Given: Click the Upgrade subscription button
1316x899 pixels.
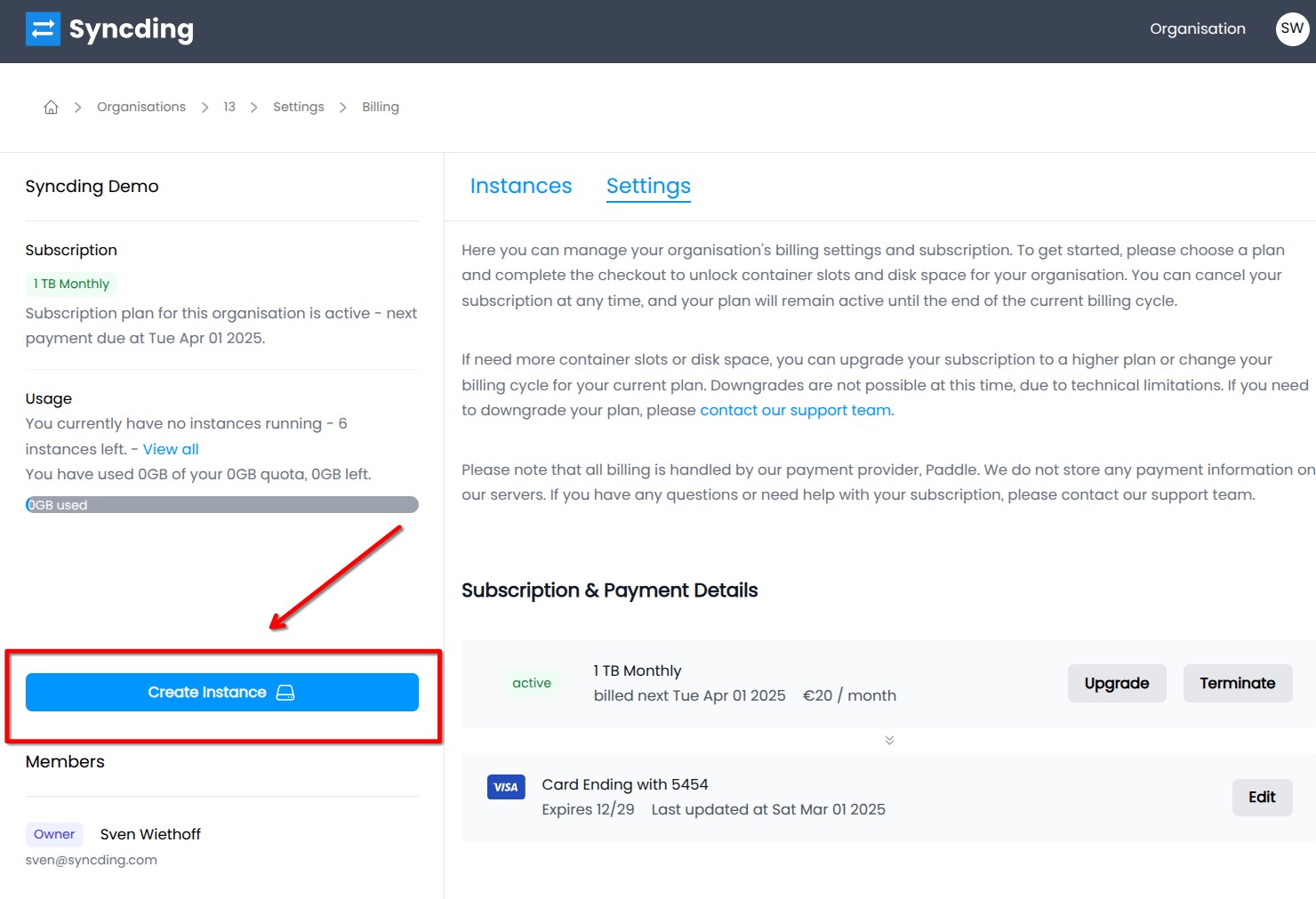Looking at the screenshot, I should 1116,683.
